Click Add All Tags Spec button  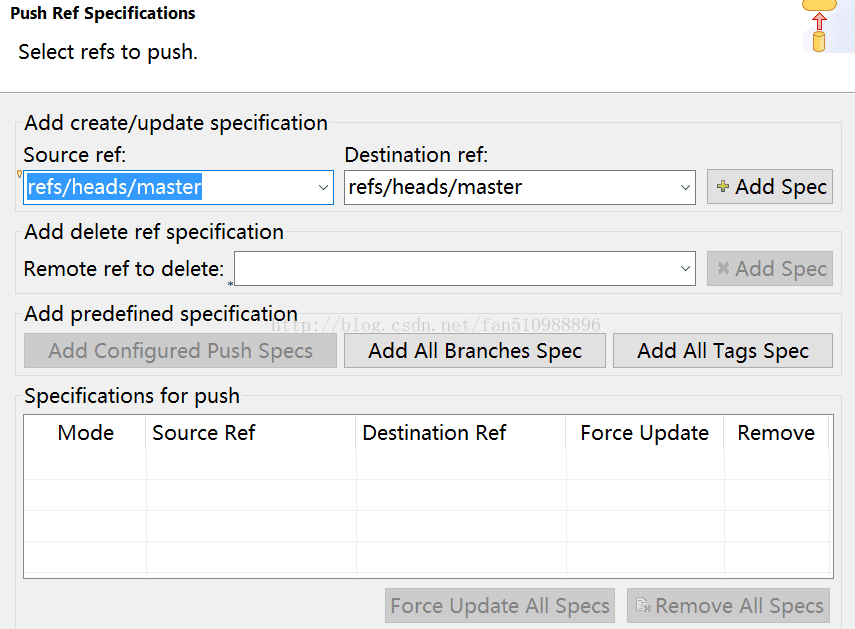coord(722,350)
